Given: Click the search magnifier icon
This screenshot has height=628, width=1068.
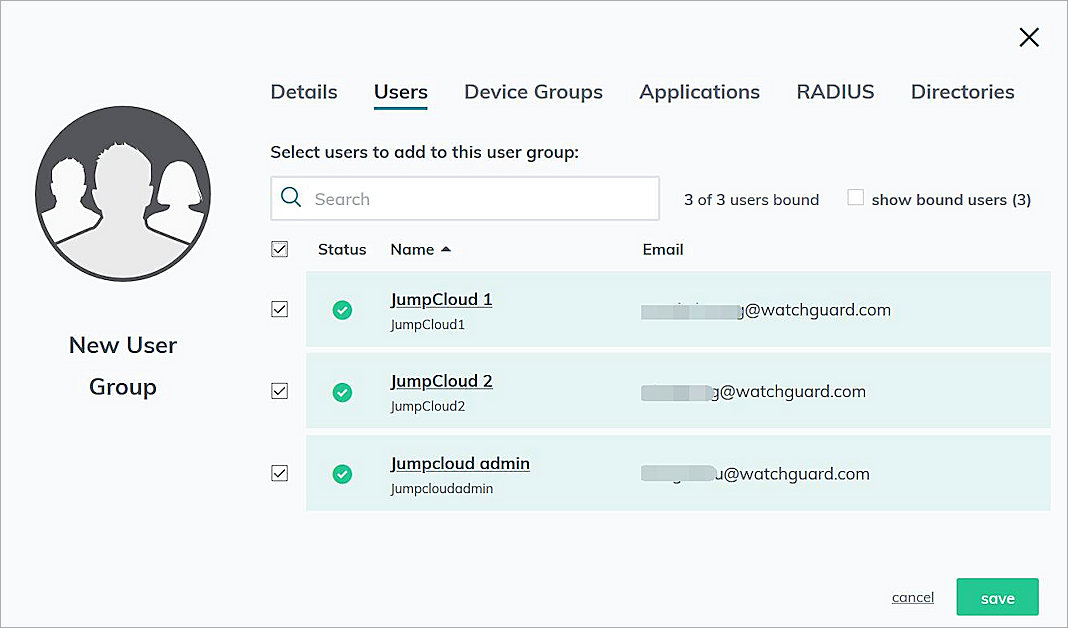Looking at the screenshot, I should pyautogui.click(x=291, y=199).
